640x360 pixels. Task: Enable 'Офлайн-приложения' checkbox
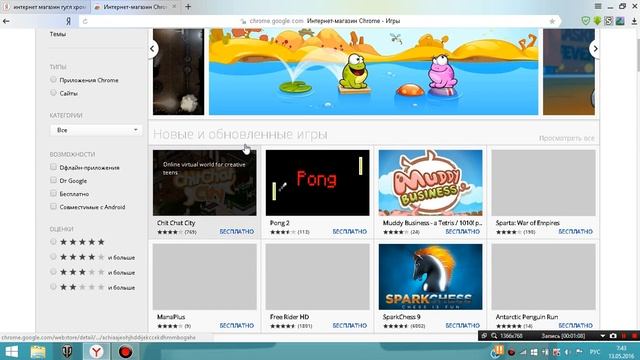tap(53, 167)
